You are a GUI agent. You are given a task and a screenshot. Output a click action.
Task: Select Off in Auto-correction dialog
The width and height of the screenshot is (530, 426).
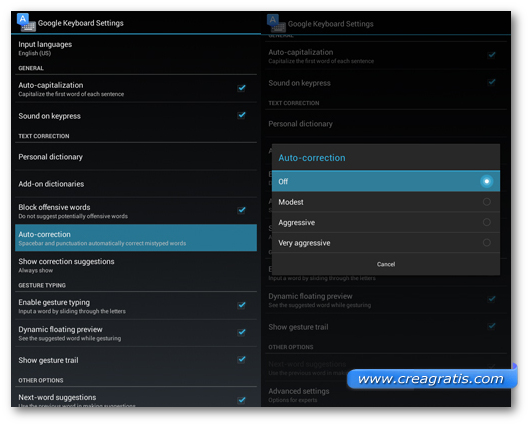[386, 181]
